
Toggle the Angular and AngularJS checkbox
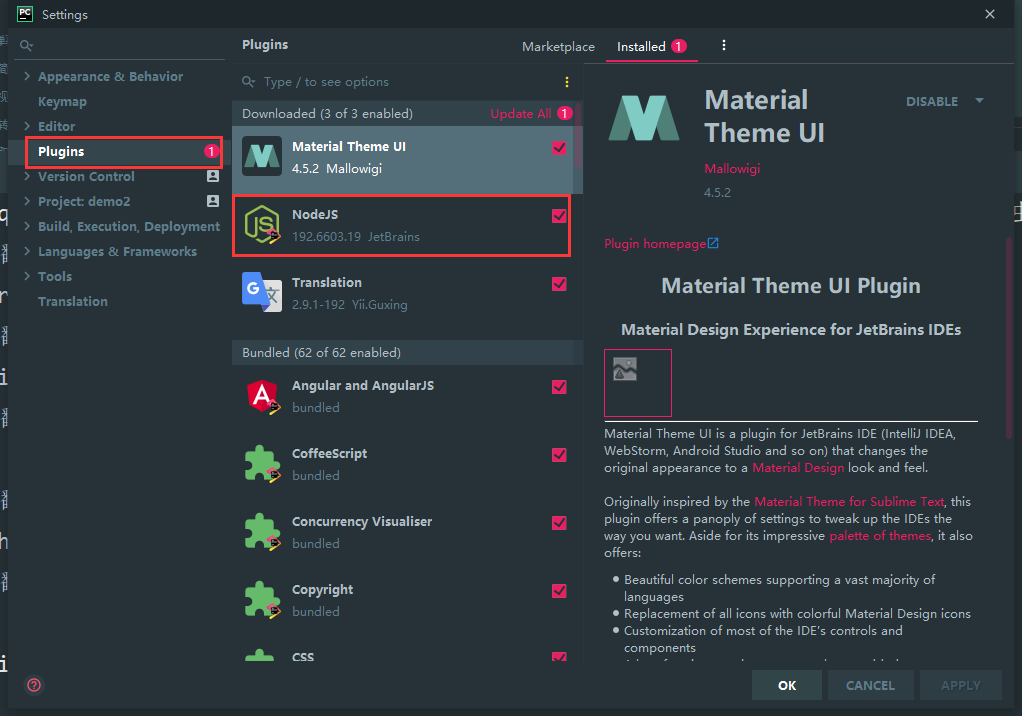(559, 387)
